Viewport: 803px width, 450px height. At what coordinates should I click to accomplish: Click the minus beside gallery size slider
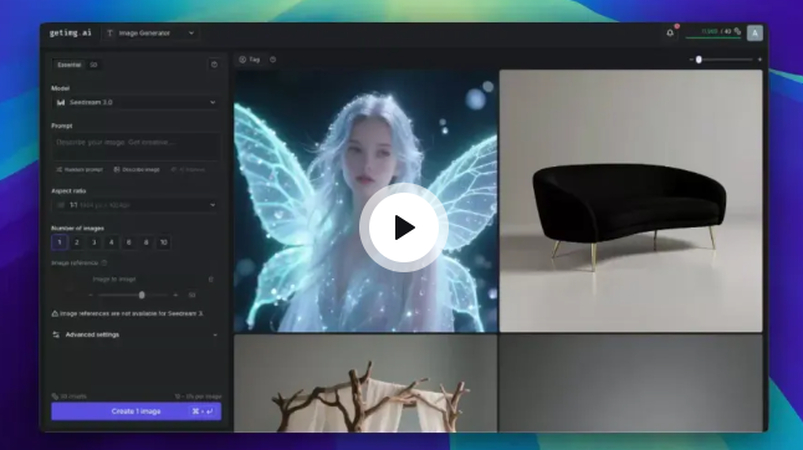click(x=691, y=59)
